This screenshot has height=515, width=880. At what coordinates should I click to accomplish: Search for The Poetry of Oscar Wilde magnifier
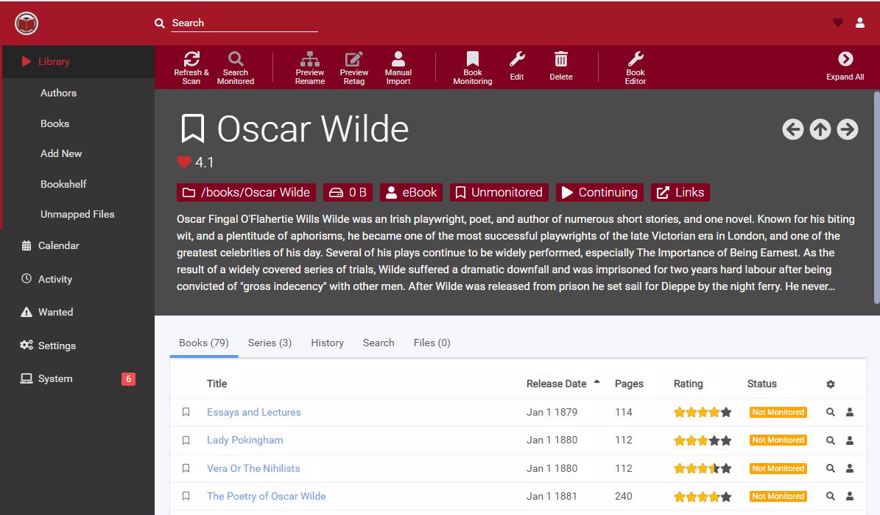pos(830,496)
